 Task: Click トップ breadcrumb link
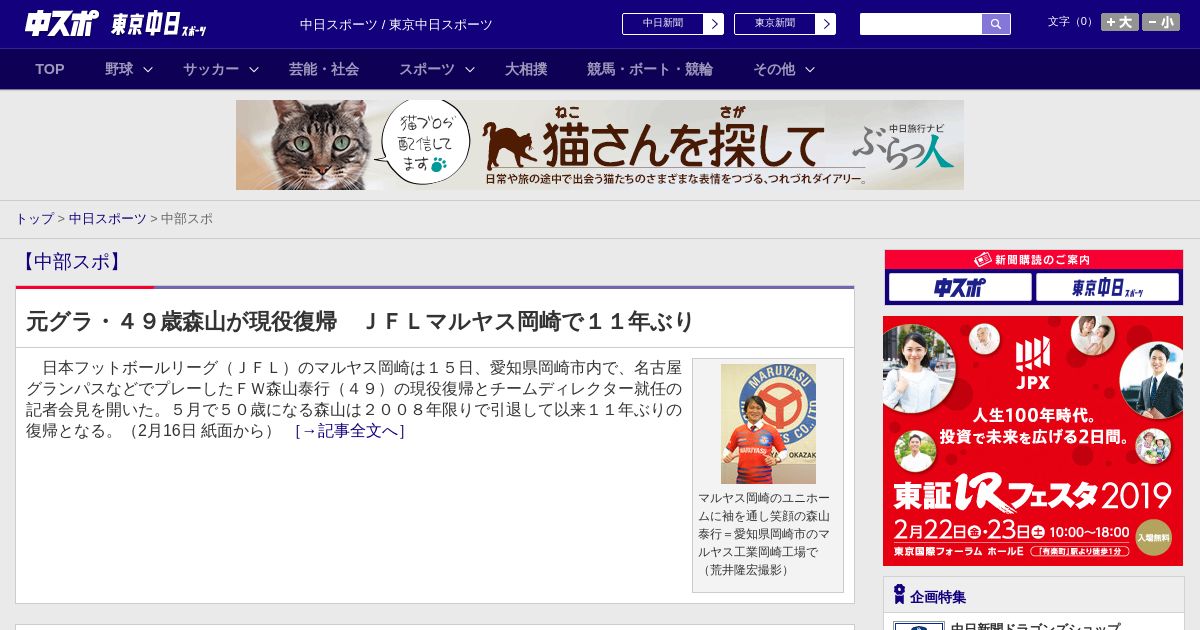pyautogui.click(x=34, y=218)
